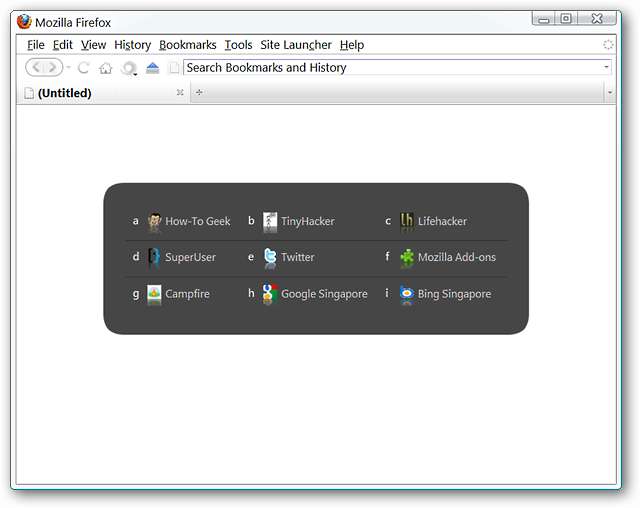Click the shortcut letter 'a' in the launcher

tap(136, 221)
